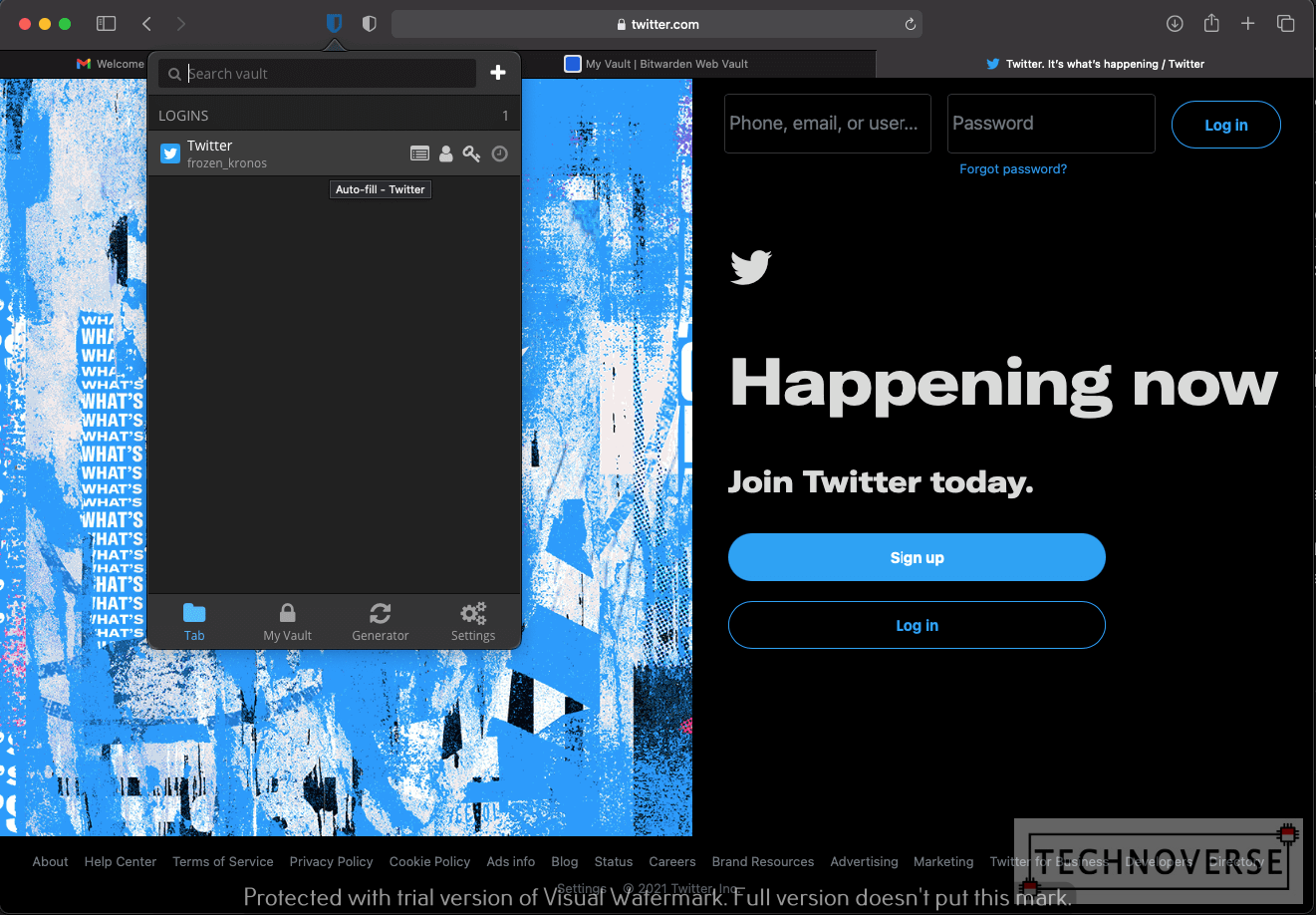
Task: Open the Share button in Safari
Action: click(1211, 23)
